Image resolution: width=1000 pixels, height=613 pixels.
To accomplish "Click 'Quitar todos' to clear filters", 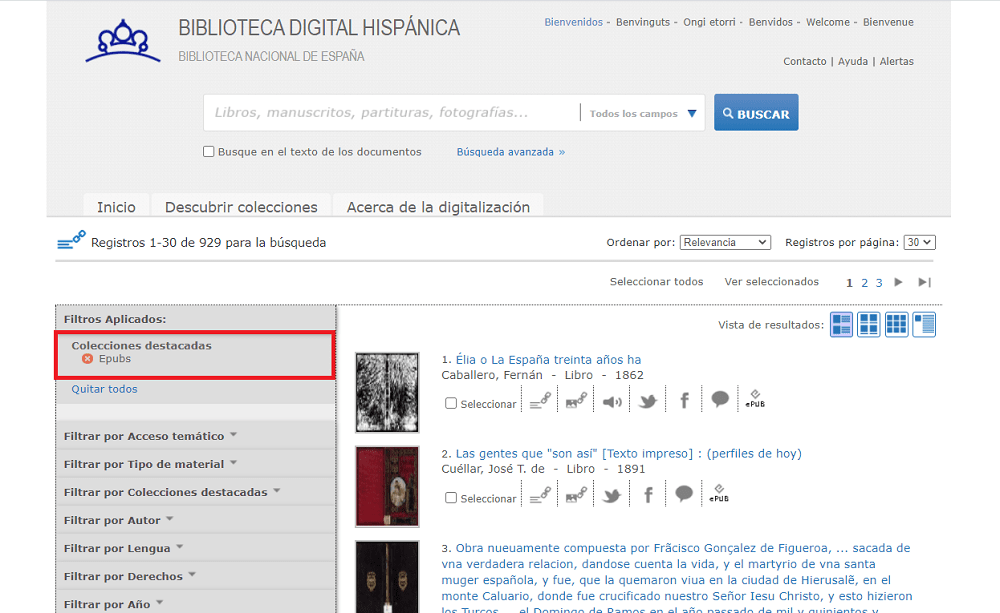I will (104, 389).
